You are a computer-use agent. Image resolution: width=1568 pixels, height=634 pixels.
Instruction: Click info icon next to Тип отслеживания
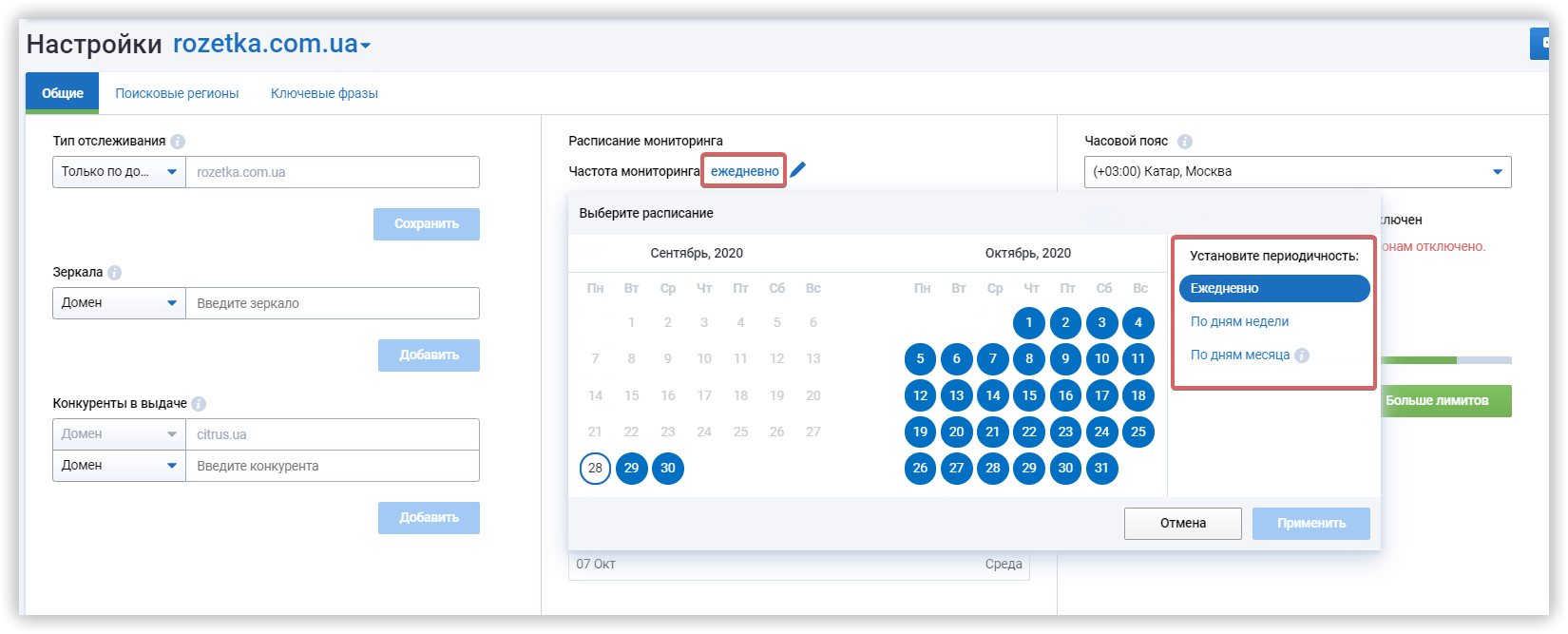tap(178, 142)
